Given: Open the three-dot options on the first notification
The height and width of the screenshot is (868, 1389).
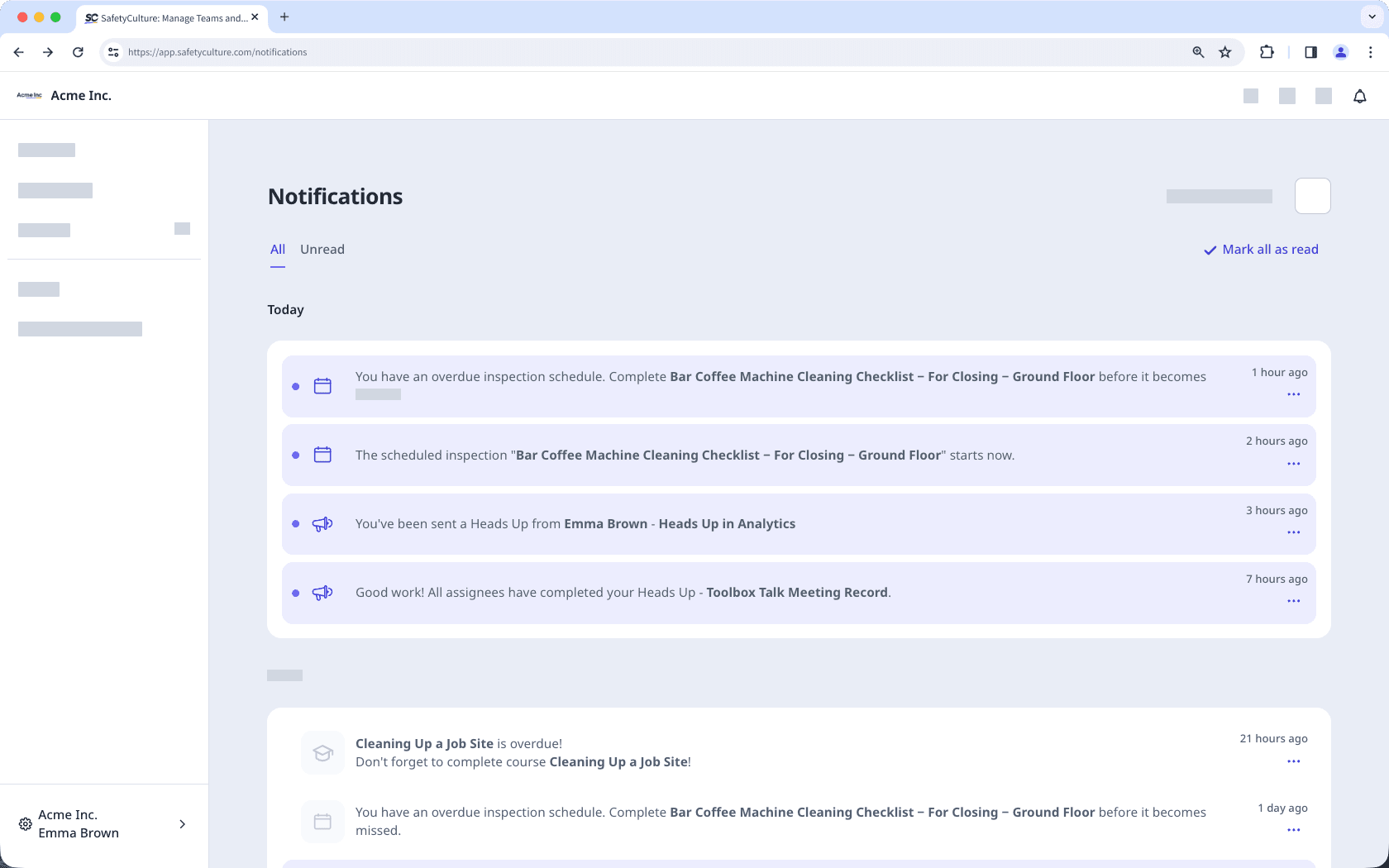Looking at the screenshot, I should (x=1294, y=395).
